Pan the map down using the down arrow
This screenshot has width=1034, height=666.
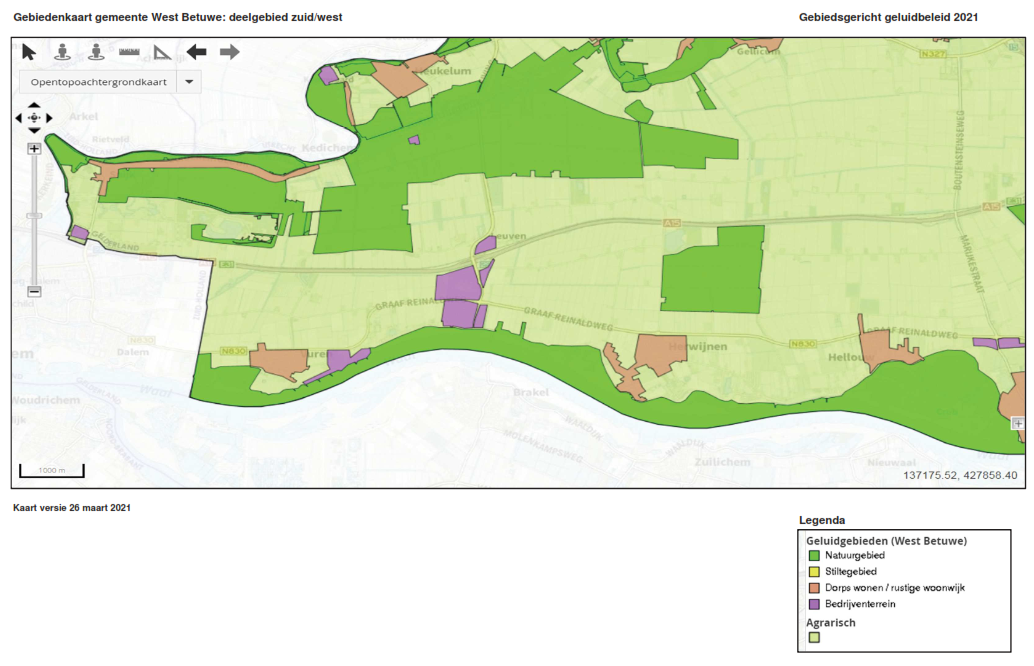click(34, 130)
